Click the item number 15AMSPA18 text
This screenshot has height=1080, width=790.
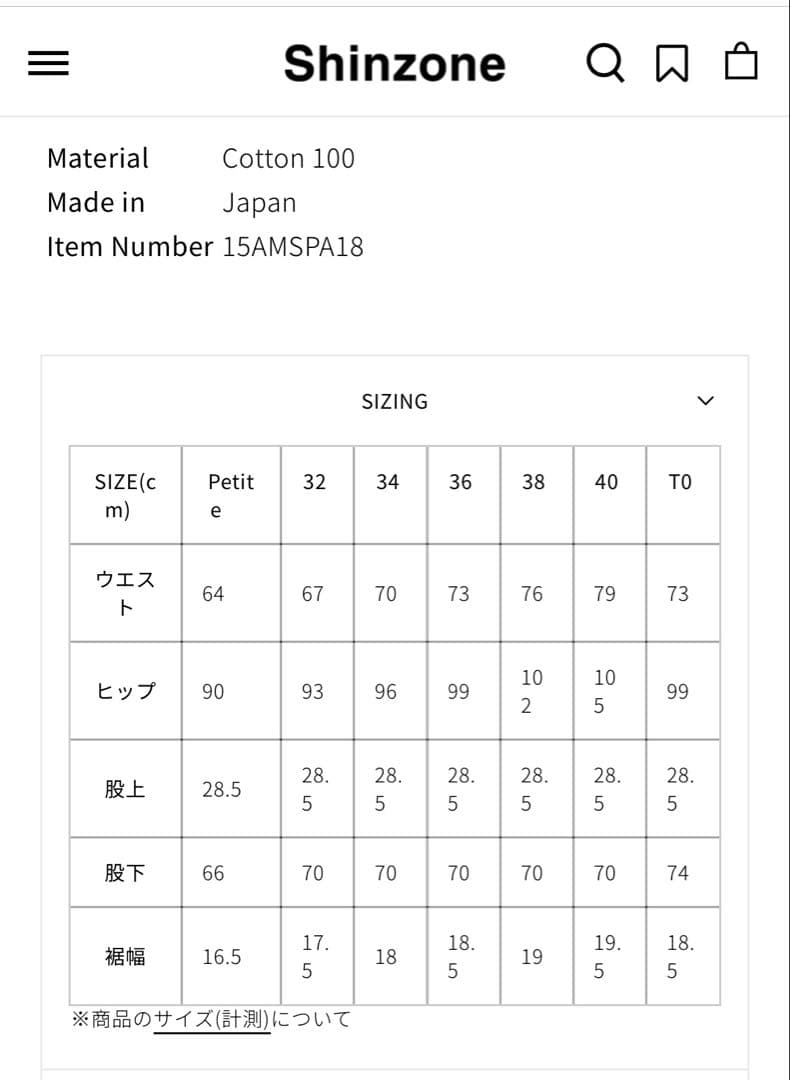292,246
